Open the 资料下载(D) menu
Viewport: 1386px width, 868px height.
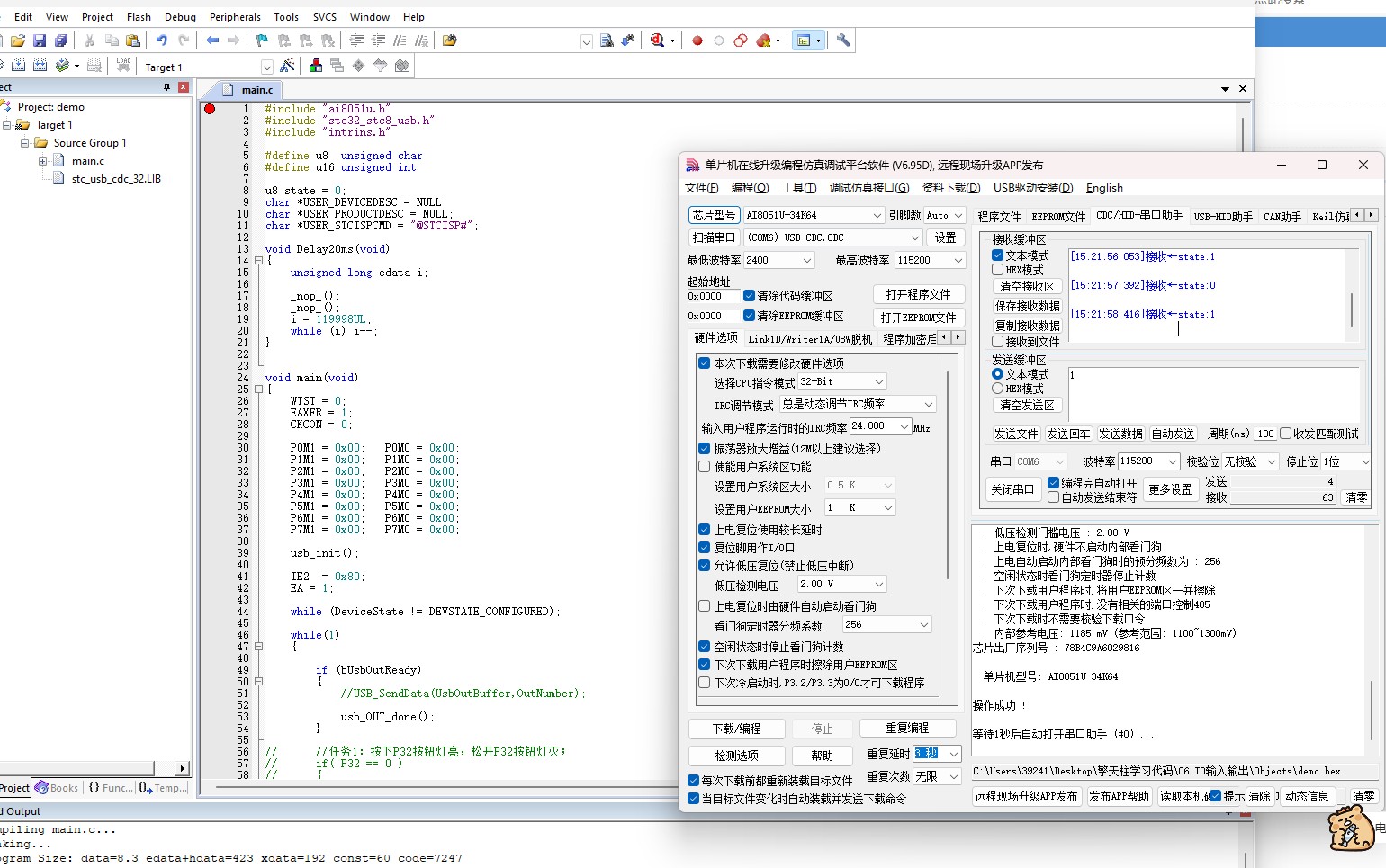[951, 187]
